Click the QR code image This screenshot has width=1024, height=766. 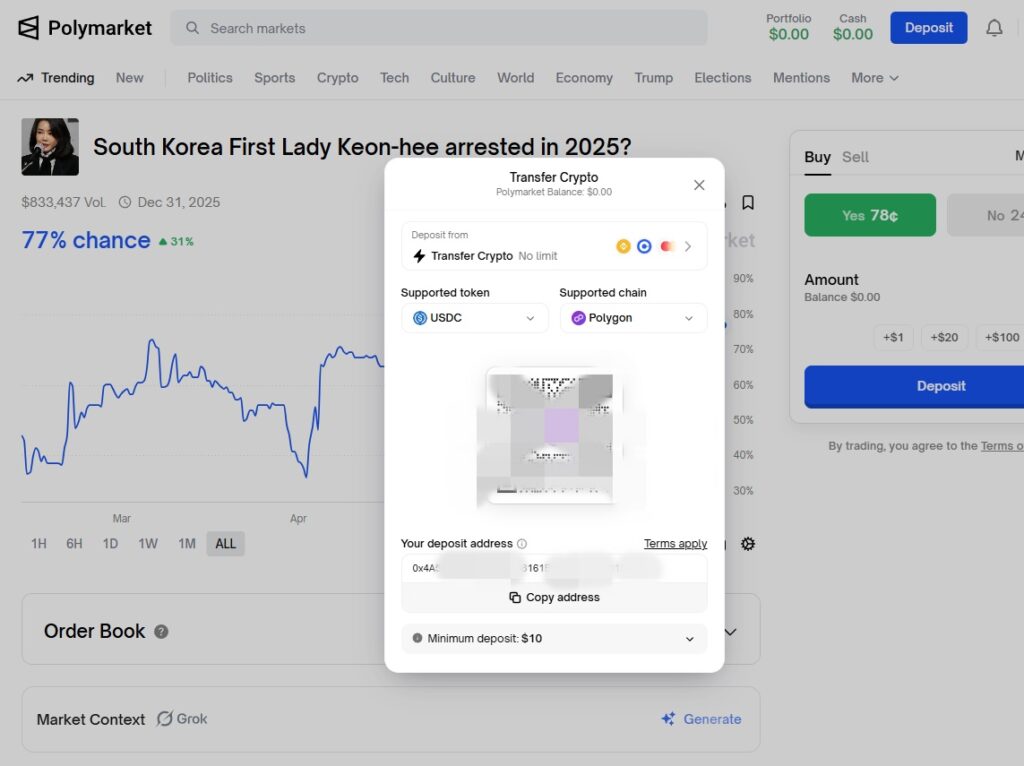pyautogui.click(x=549, y=438)
